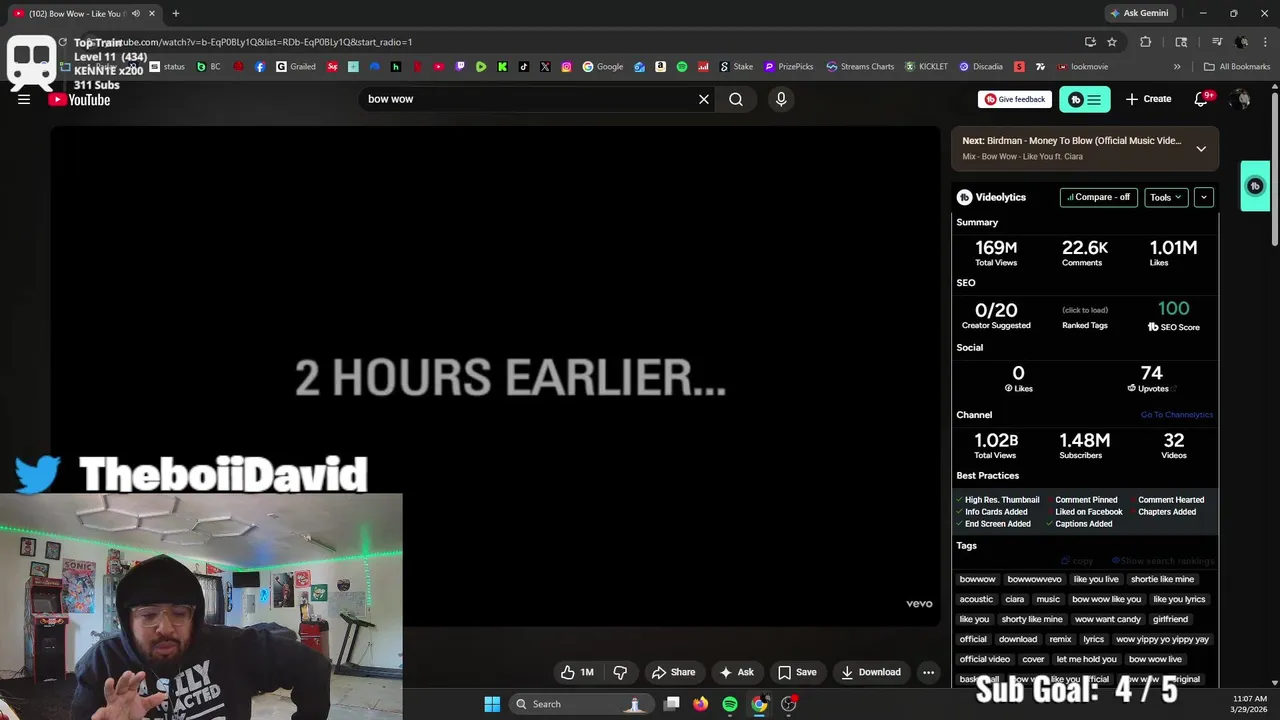The height and width of the screenshot is (720, 1280).
Task: Expand the Next video mix playlist
Action: tap(1201, 148)
